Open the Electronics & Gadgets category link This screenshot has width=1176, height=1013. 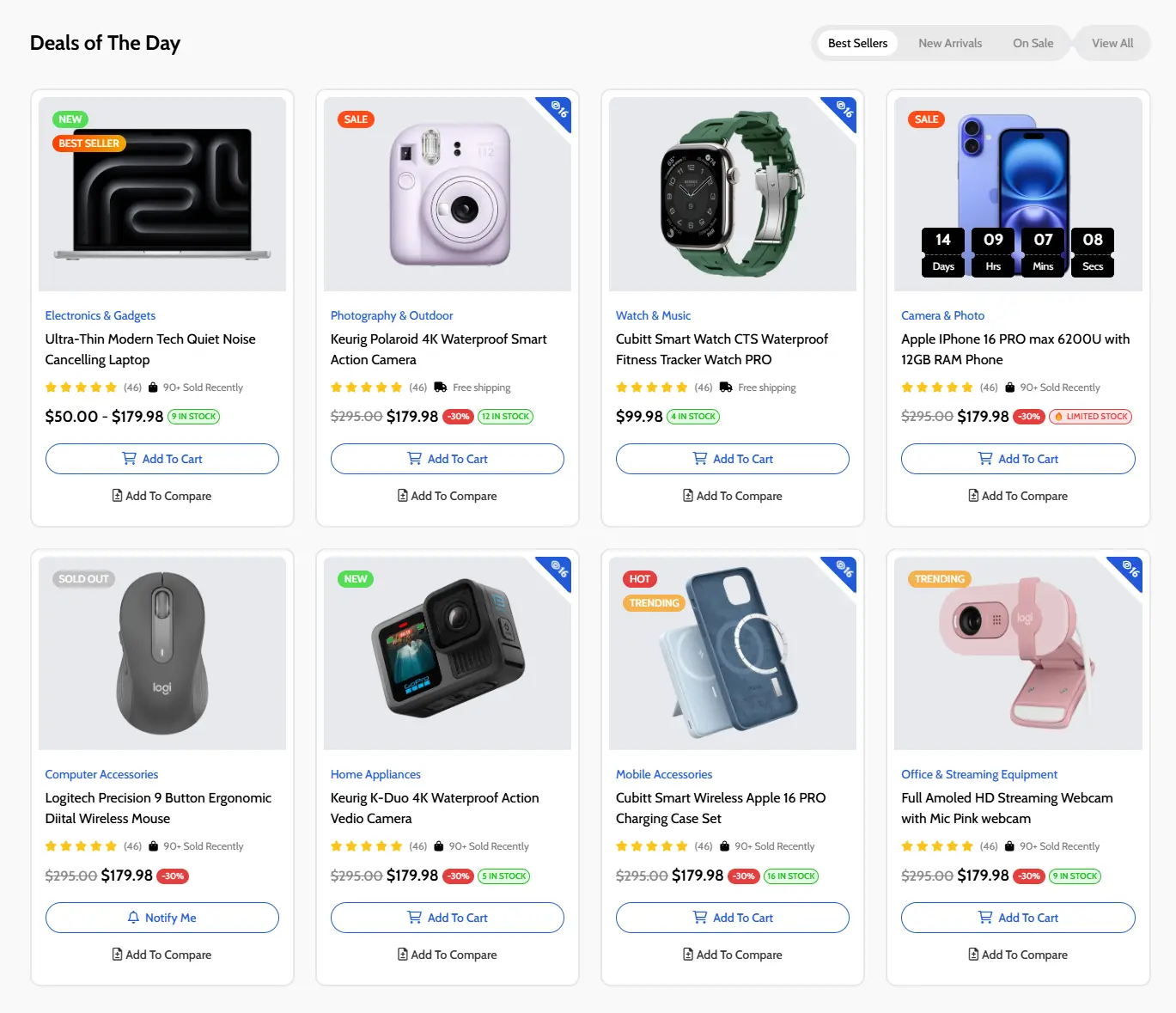pos(101,315)
